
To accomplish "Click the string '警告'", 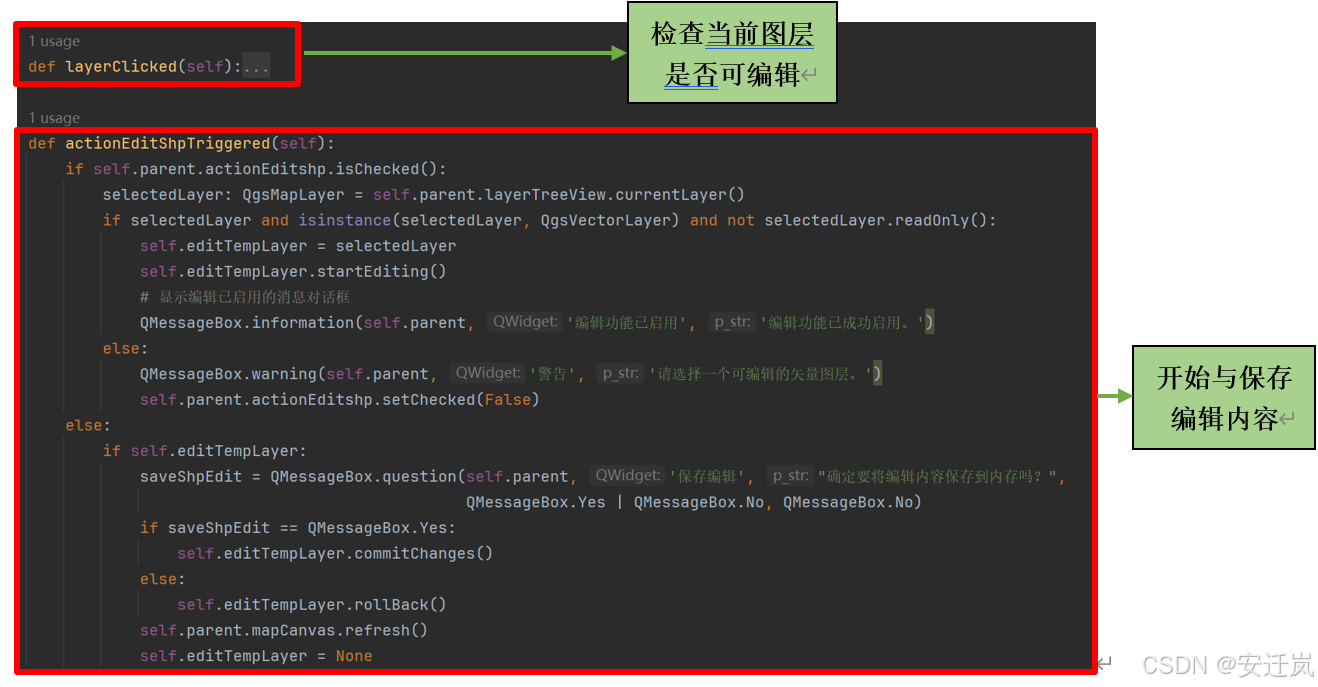I will tap(555, 374).
